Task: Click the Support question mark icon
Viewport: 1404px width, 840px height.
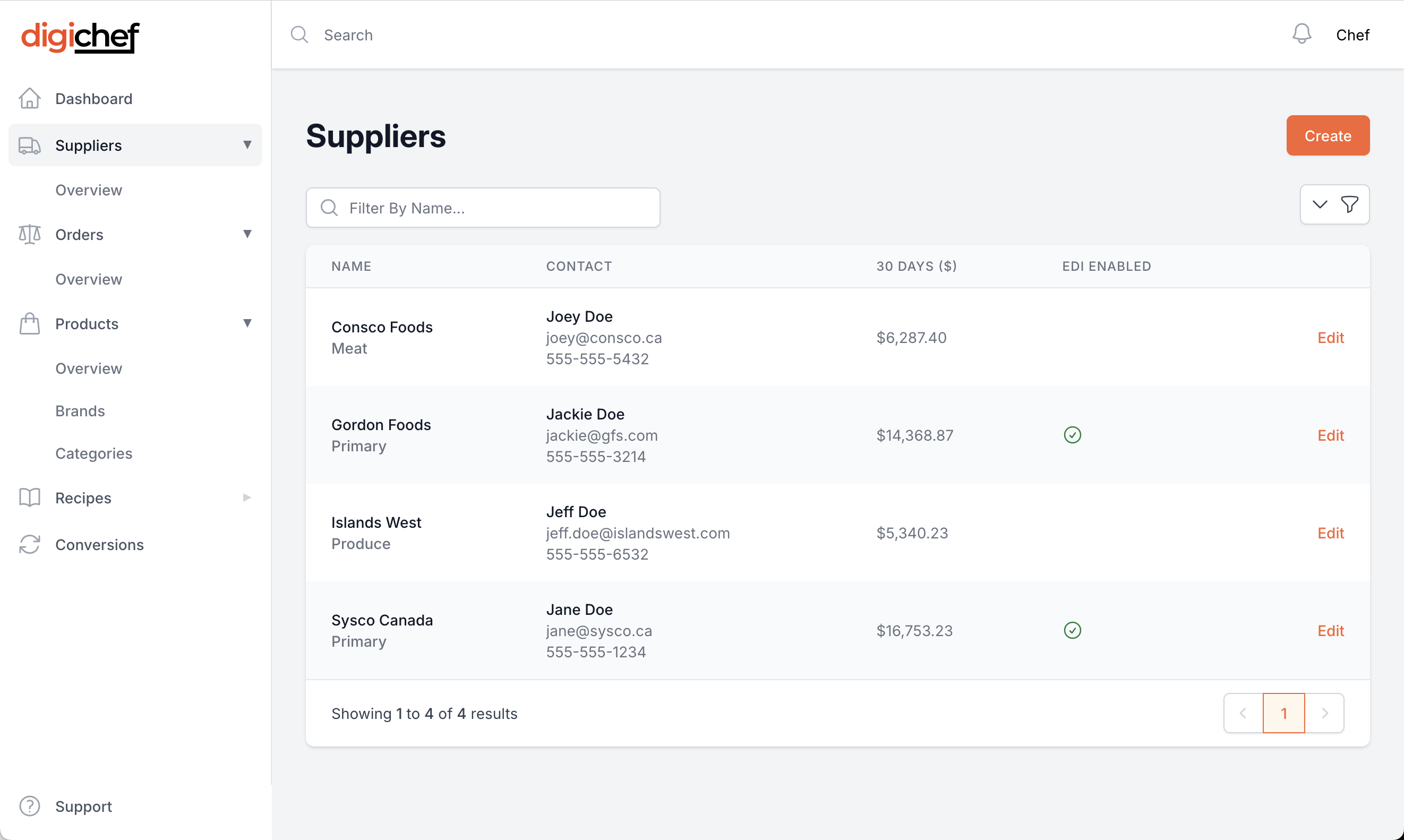Action: click(29, 806)
